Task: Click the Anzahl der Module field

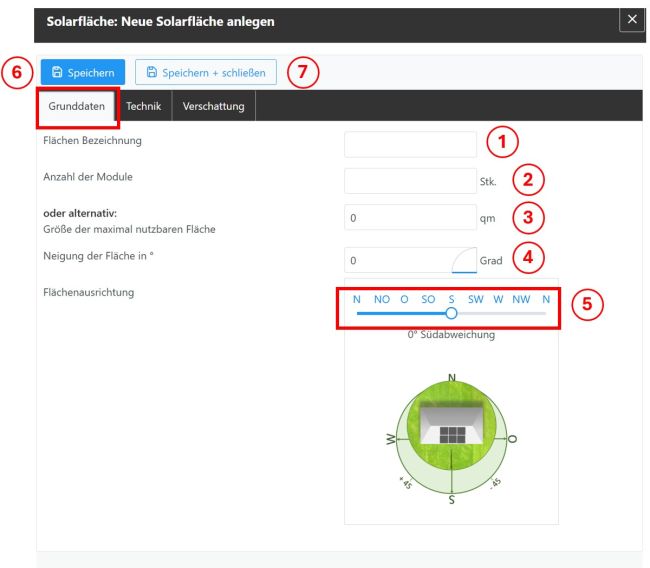Action: (410, 181)
